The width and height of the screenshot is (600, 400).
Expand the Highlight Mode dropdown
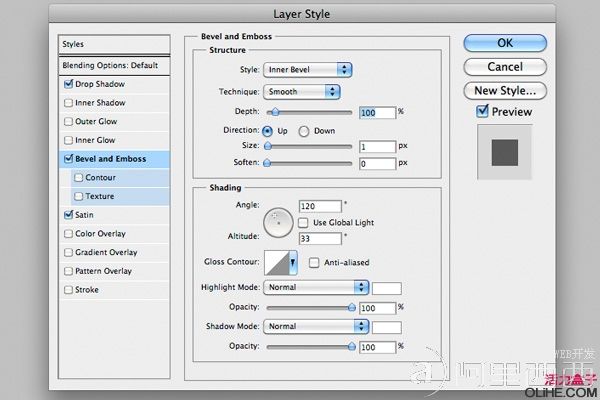[316, 287]
